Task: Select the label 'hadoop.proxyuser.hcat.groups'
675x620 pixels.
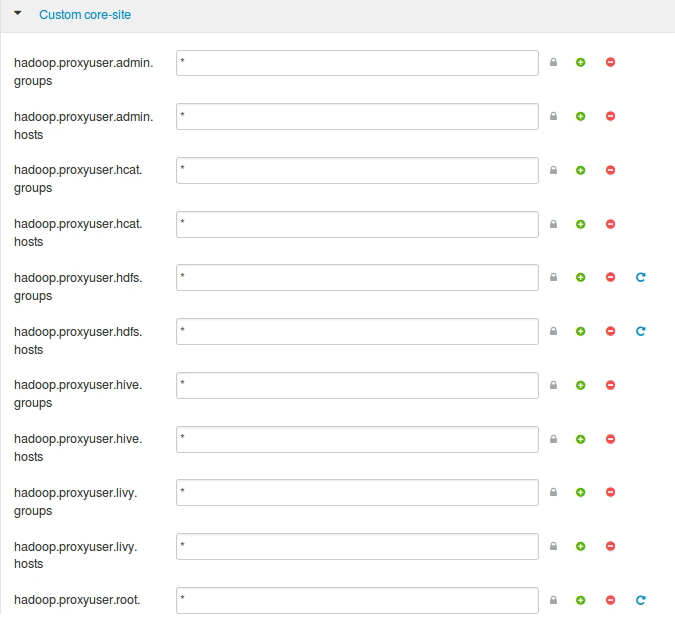Action: [x=78, y=179]
